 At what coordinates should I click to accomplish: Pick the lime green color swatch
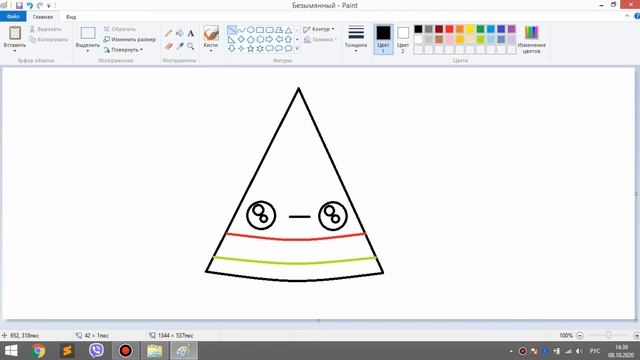pos(480,40)
